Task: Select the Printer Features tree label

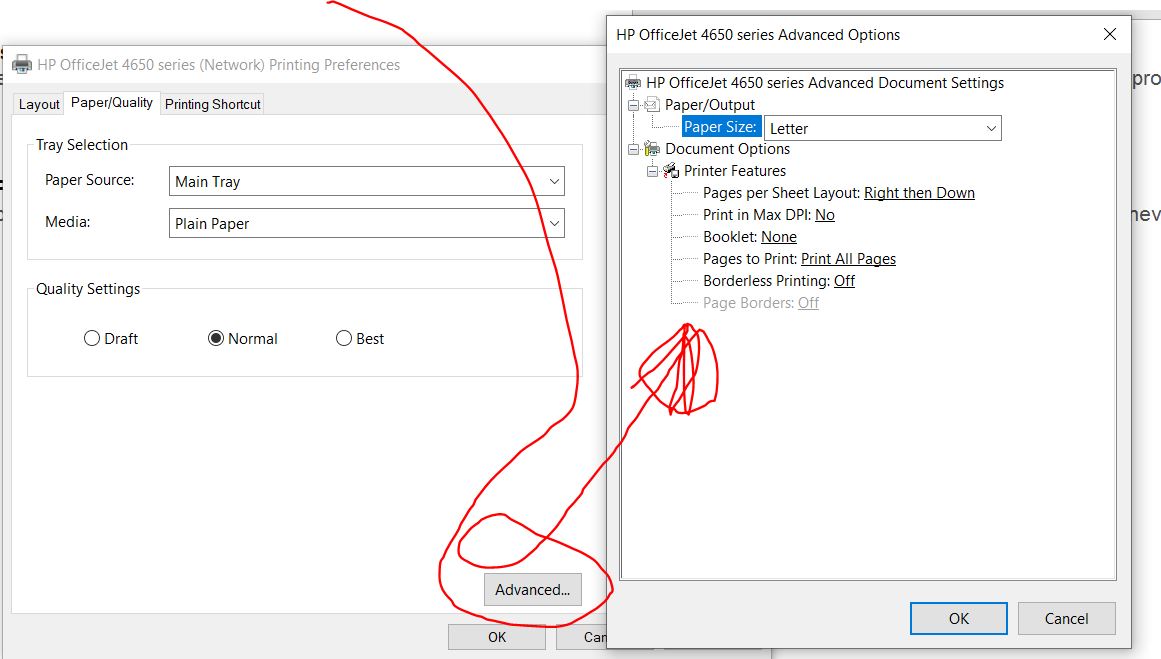Action: click(x=735, y=170)
